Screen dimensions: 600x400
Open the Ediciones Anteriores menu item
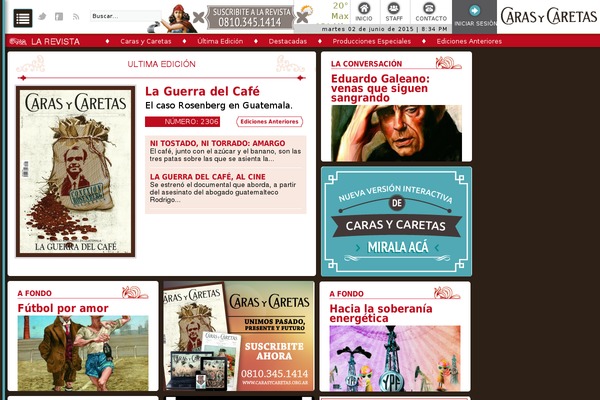pos(469,41)
